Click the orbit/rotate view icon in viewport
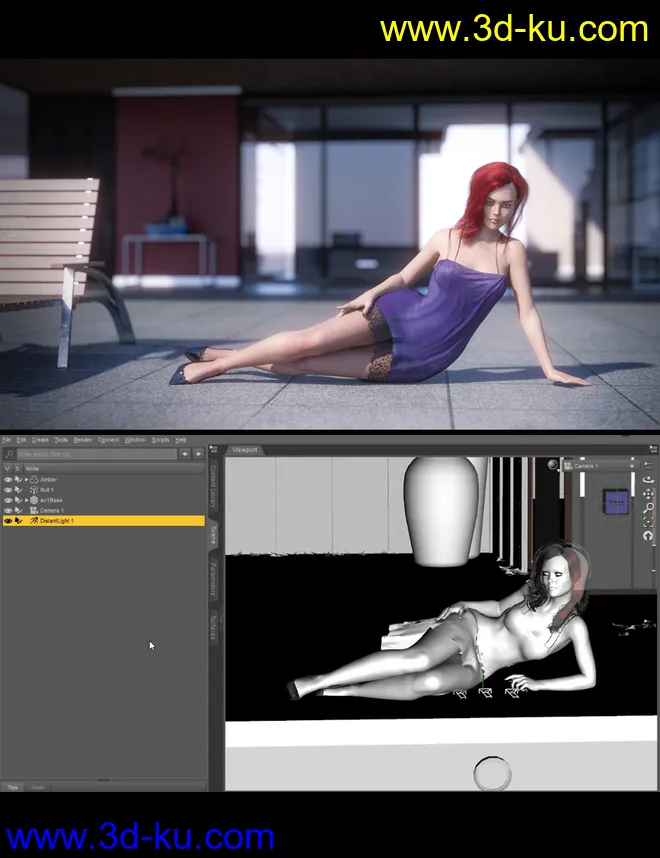This screenshot has width=660, height=858. 650,480
